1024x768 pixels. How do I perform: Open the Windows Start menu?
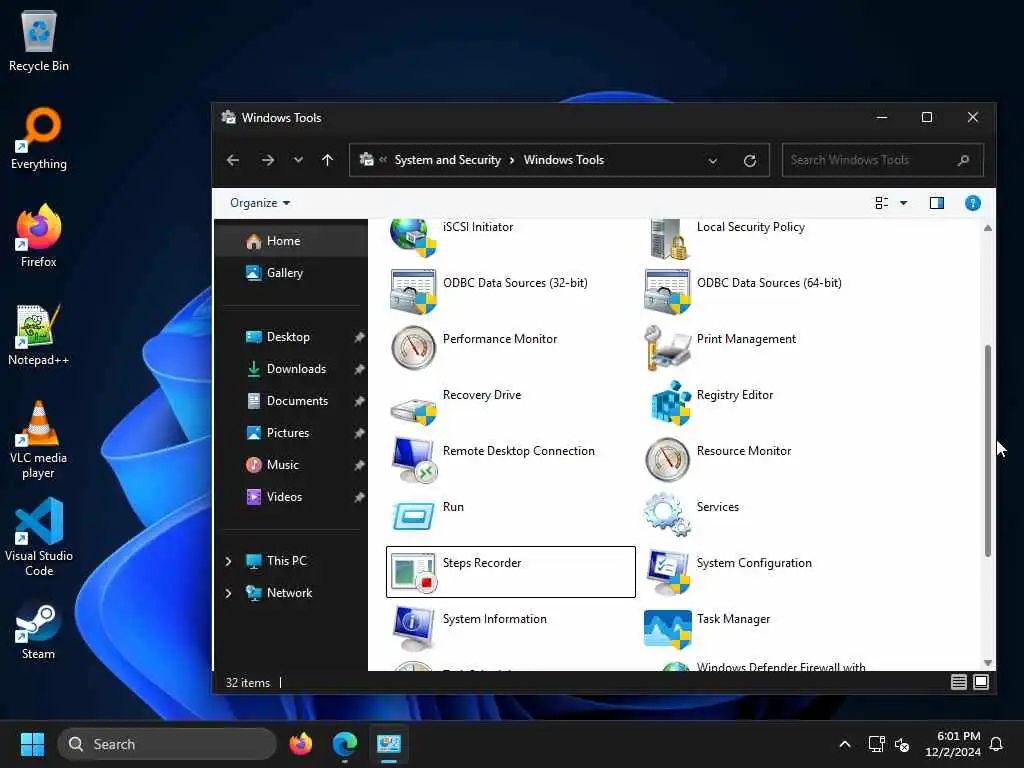point(32,744)
